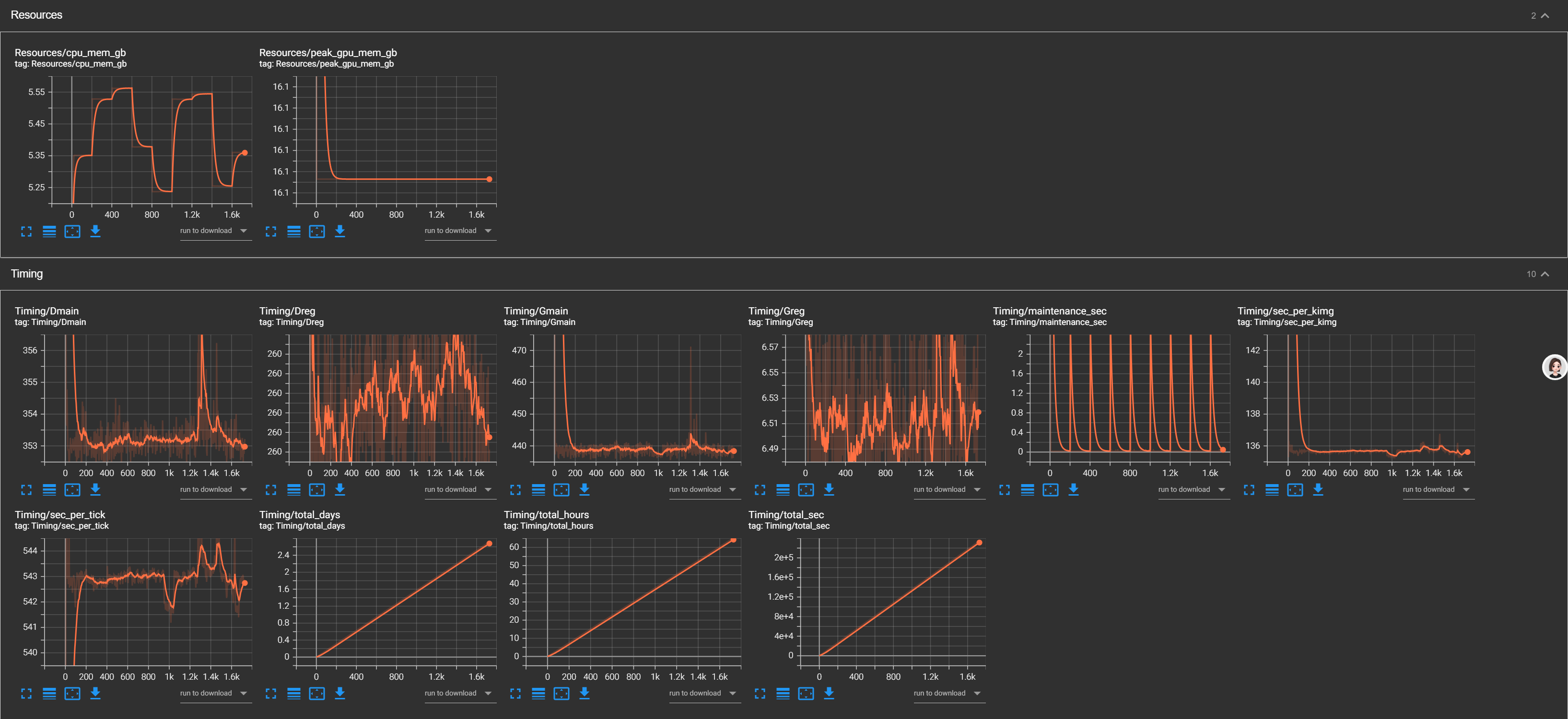Viewport: 1568px width, 719px height.
Task: Collapse the Timing section
Action: [x=1544, y=274]
